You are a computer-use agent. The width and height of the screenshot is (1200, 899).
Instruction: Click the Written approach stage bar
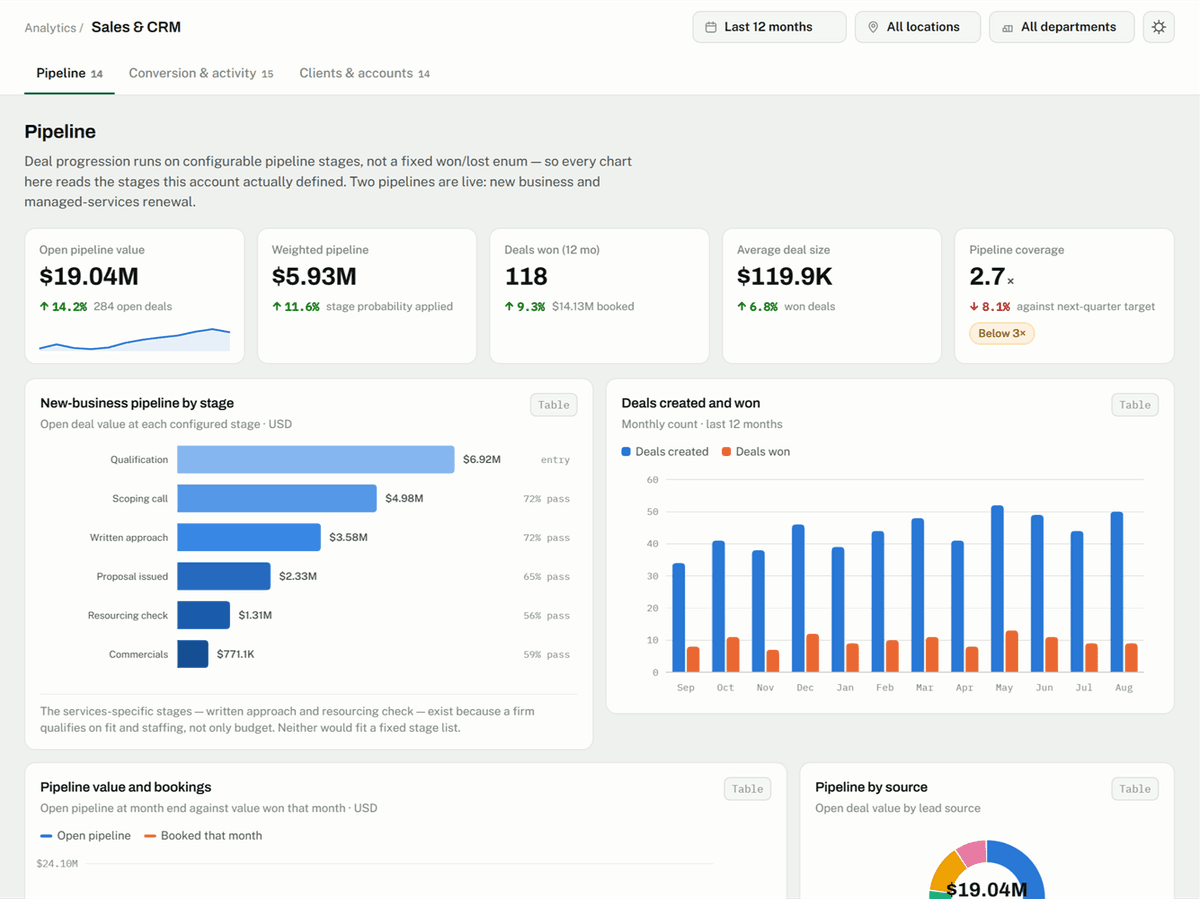[x=249, y=537]
